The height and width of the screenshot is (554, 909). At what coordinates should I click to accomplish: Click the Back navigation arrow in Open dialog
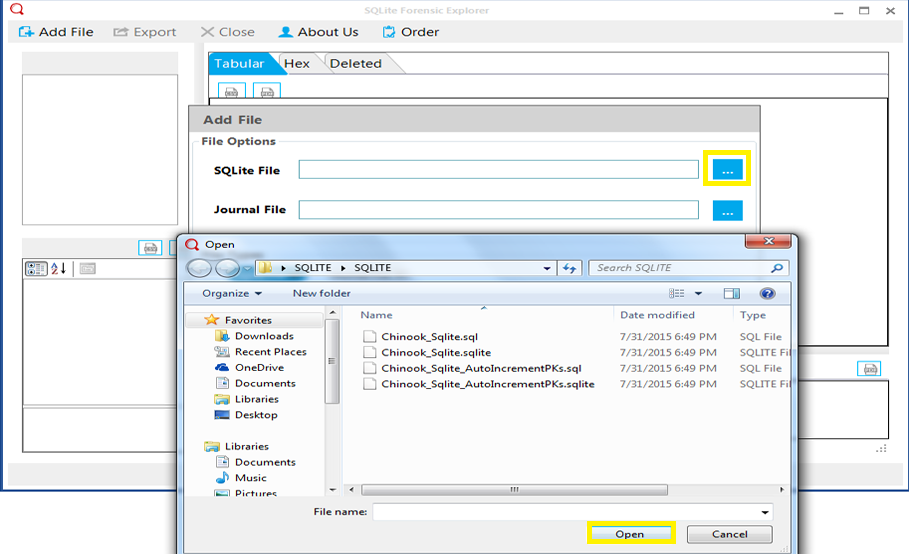[x=199, y=268]
